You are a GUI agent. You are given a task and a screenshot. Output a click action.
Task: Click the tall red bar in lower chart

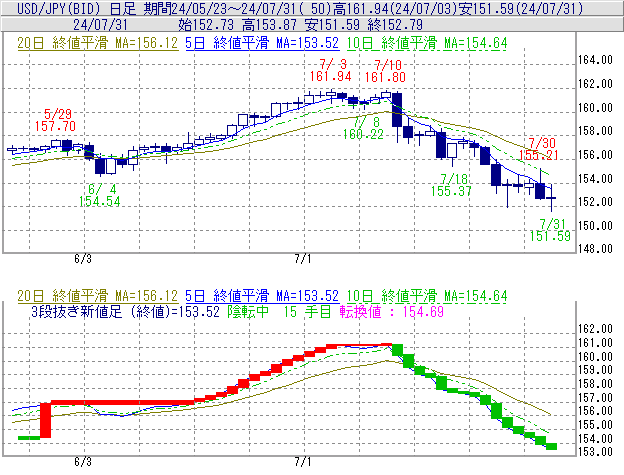point(46,420)
